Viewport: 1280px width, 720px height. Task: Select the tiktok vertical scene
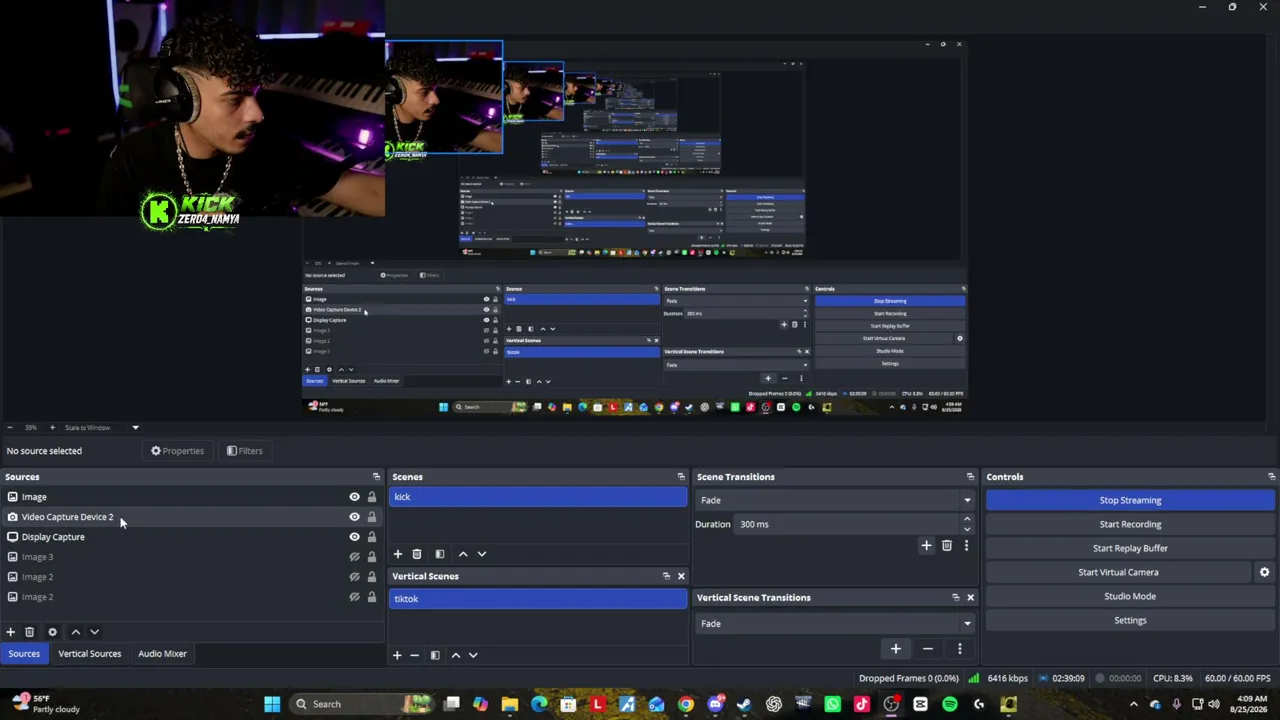click(x=538, y=599)
